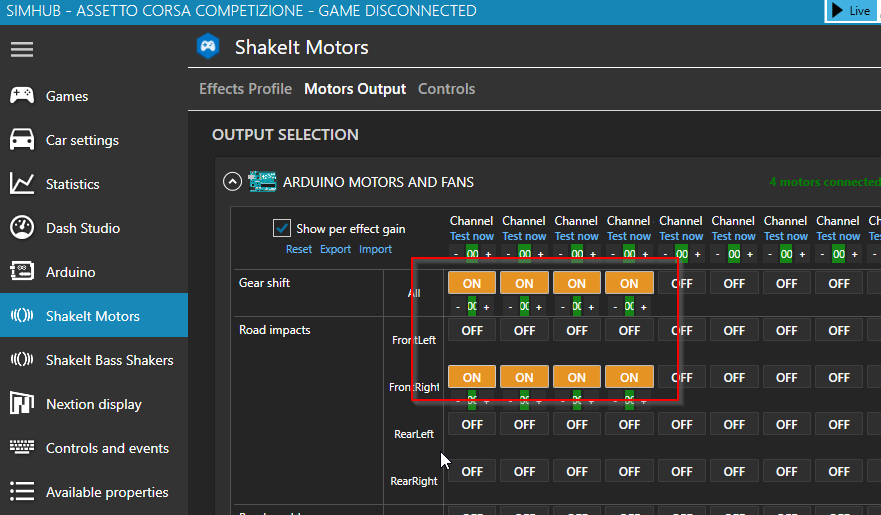
Task: Click the Live play button
Action: [851, 11]
